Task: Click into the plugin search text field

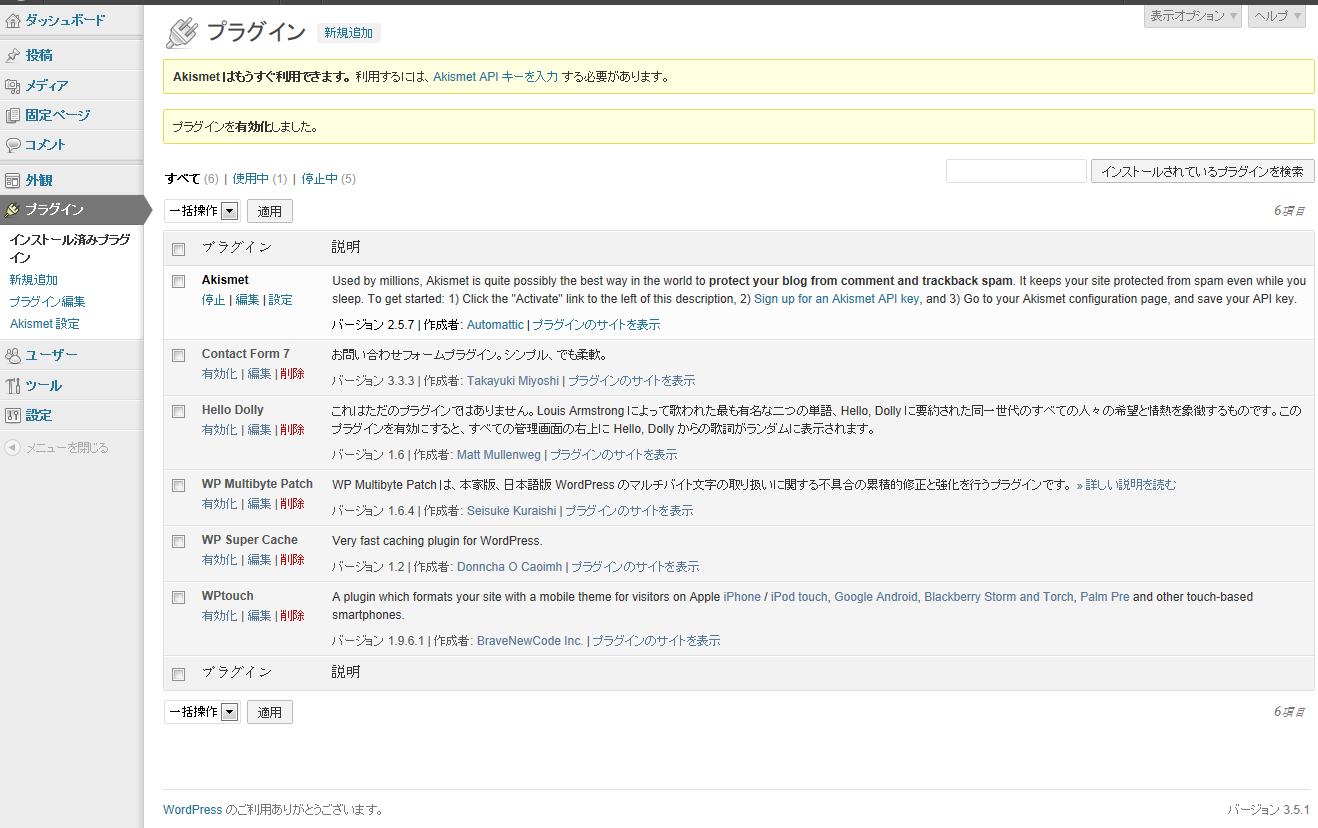Action: 1016,171
